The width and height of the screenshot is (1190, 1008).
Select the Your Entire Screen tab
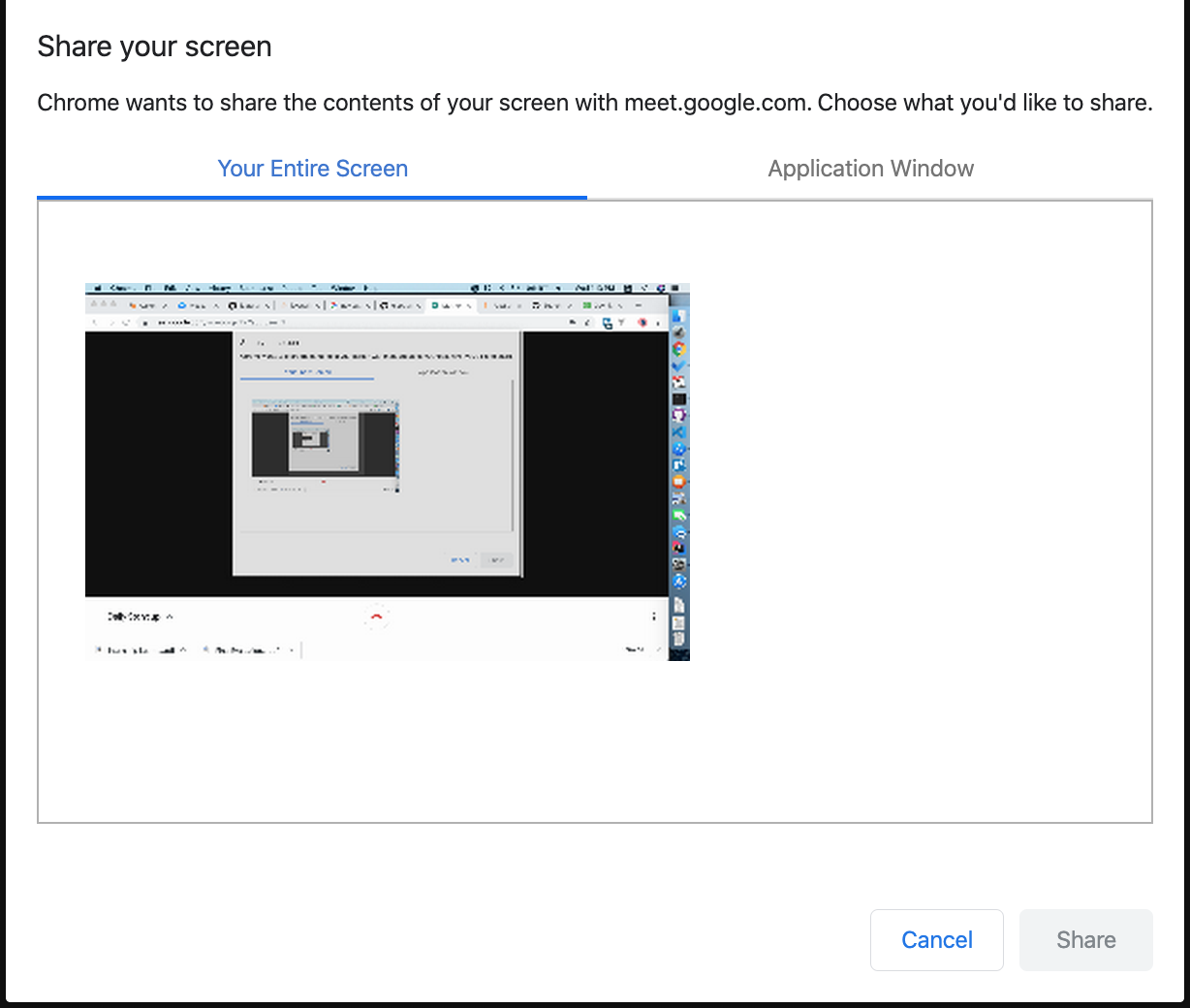pyautogui.click(x=312, y=169)
